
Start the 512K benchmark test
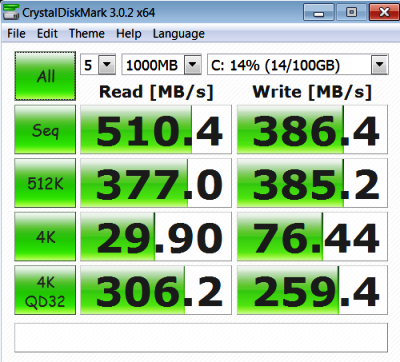45,183
